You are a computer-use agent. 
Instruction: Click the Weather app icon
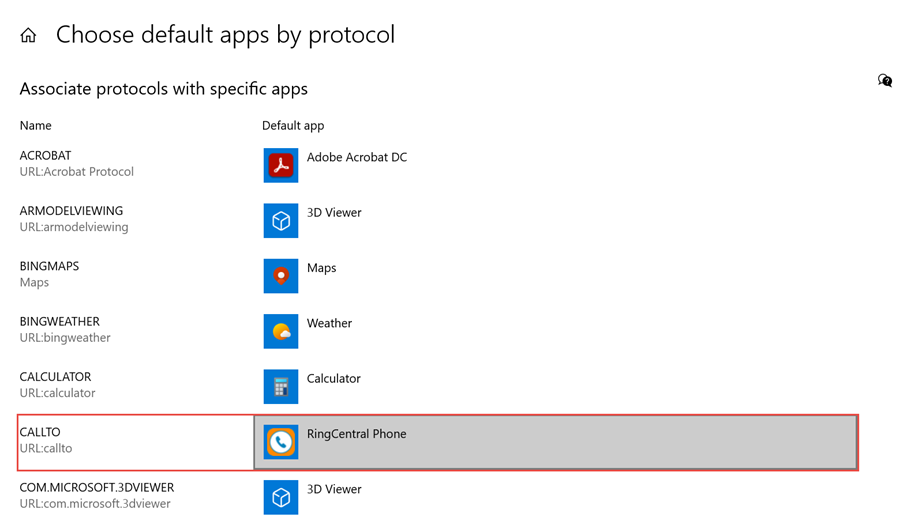[x=281, y=331]
